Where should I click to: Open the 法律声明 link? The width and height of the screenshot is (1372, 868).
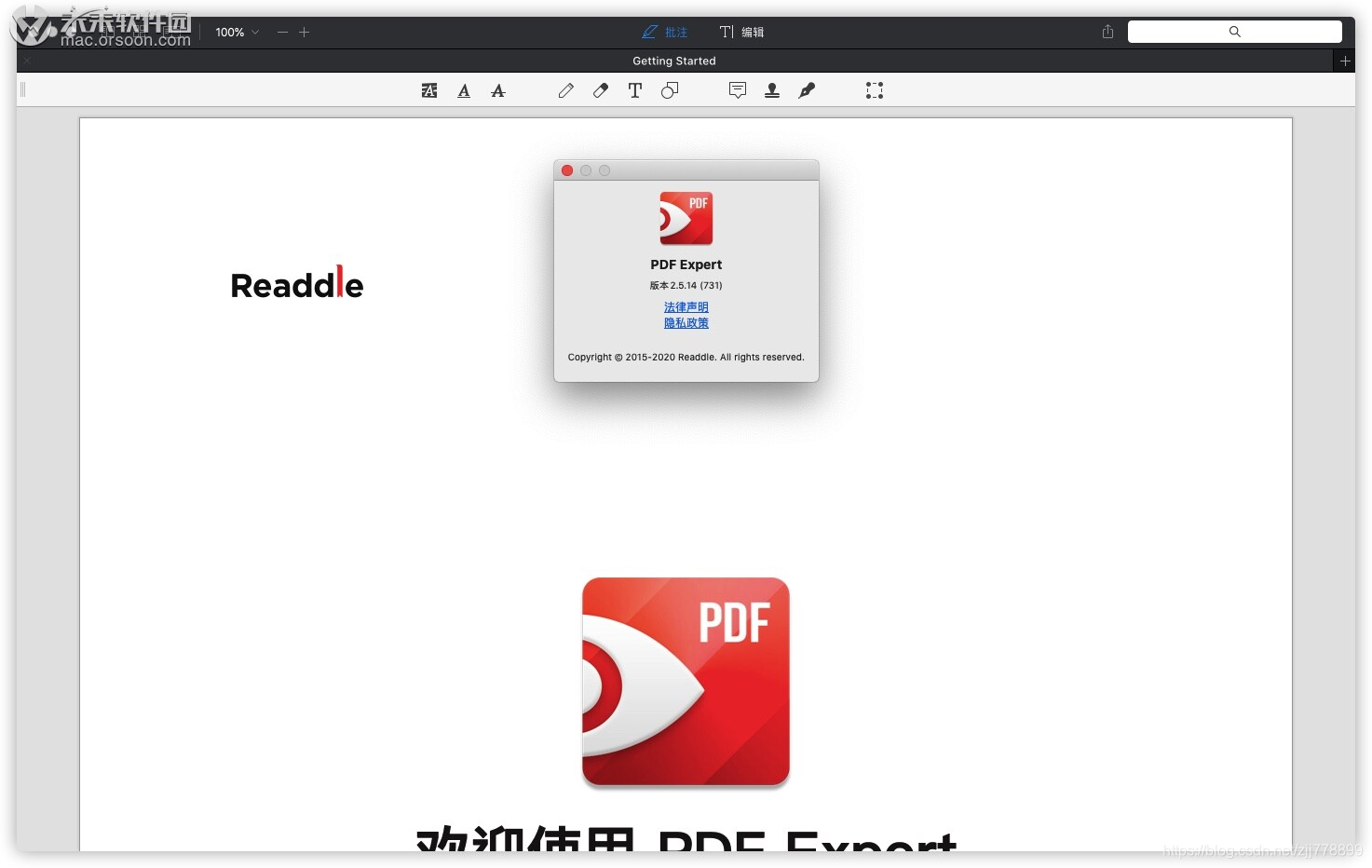(686, 307)
